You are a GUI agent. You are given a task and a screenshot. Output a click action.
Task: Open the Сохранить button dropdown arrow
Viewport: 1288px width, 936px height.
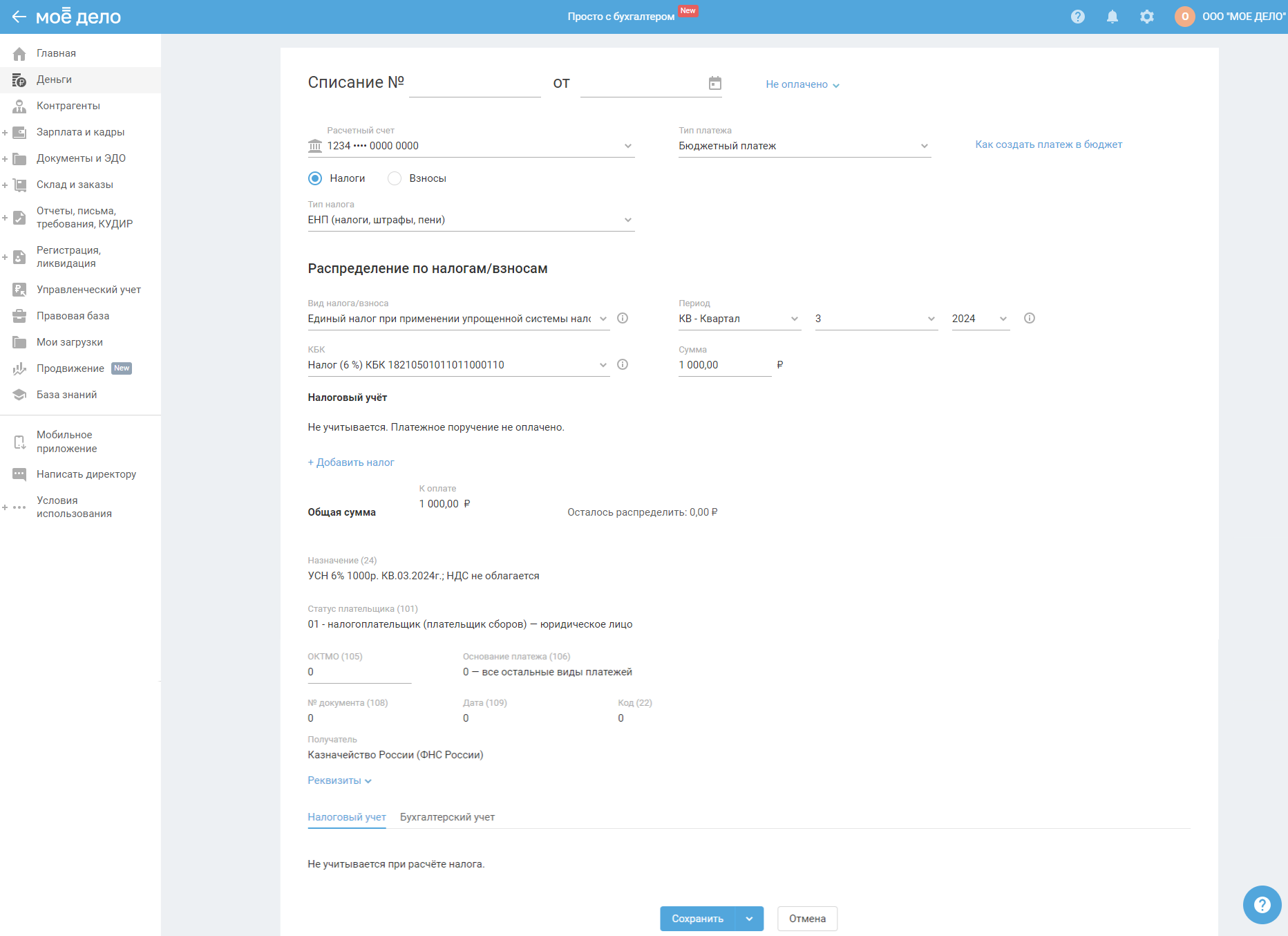[750, 919]
